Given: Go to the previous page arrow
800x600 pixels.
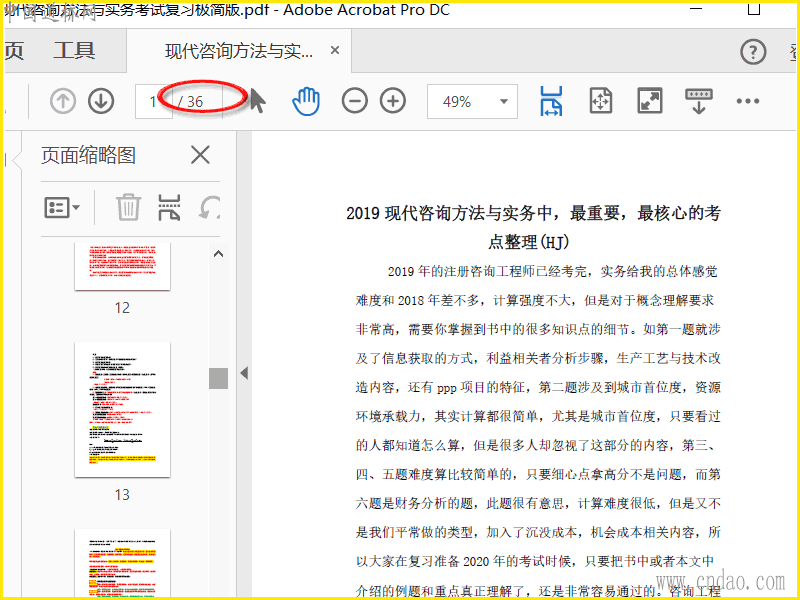Looking at the screenshot, I should [x=63, y=101].
